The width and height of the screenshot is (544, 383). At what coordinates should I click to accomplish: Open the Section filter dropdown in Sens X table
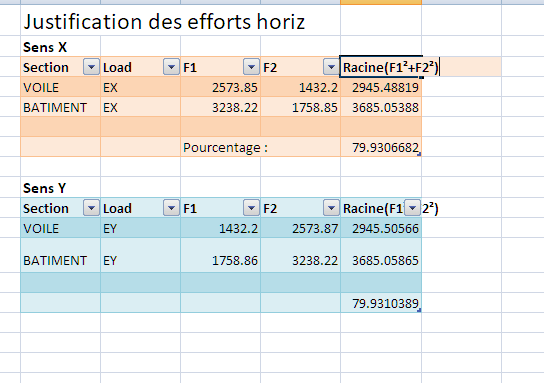(91, 67)
